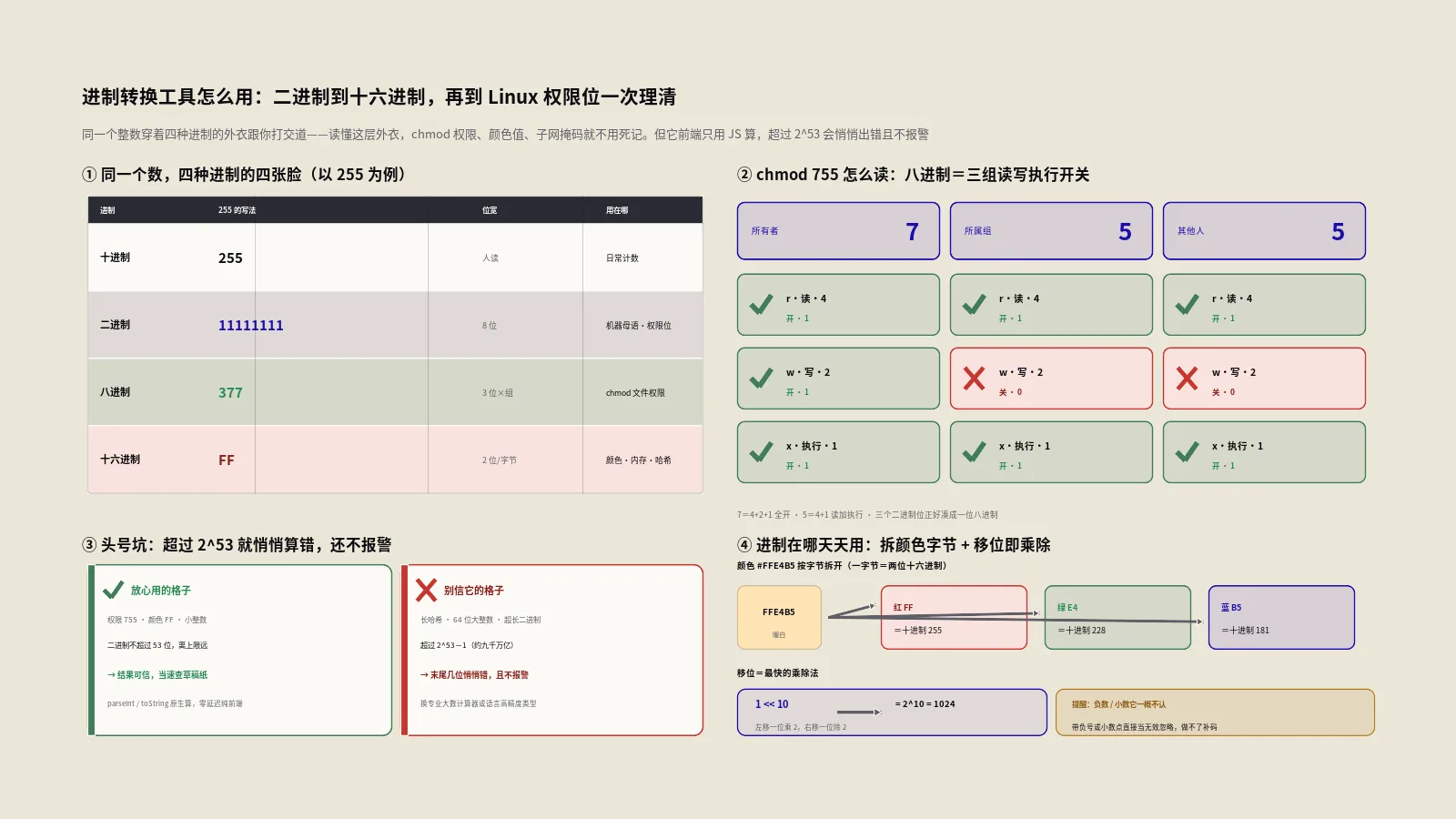Viewport: 1456px width, 819px height.
Task: Click the text 左移一位乘 2,右移一位除 2
Action: 801,728
